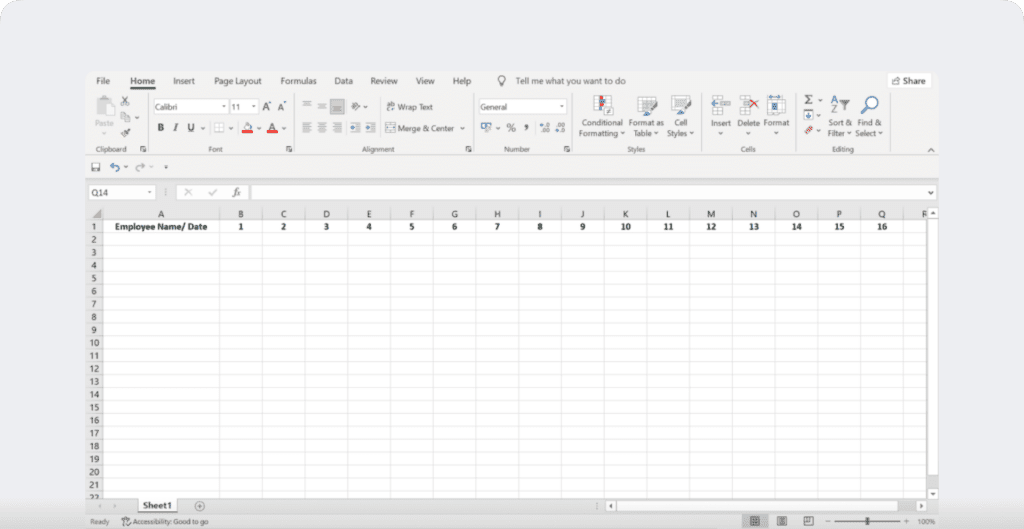This screenshot has width=1024, height=529.
Task: Expand the General number format dropdown
Action: pos(561,107)
